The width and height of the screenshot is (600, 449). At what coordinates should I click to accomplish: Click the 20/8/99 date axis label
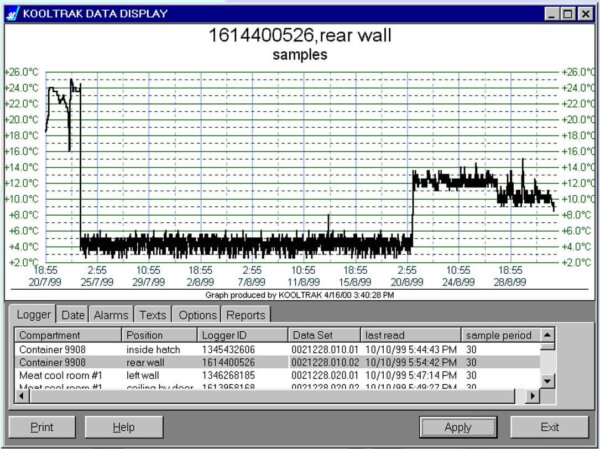[x=407, y=282]
